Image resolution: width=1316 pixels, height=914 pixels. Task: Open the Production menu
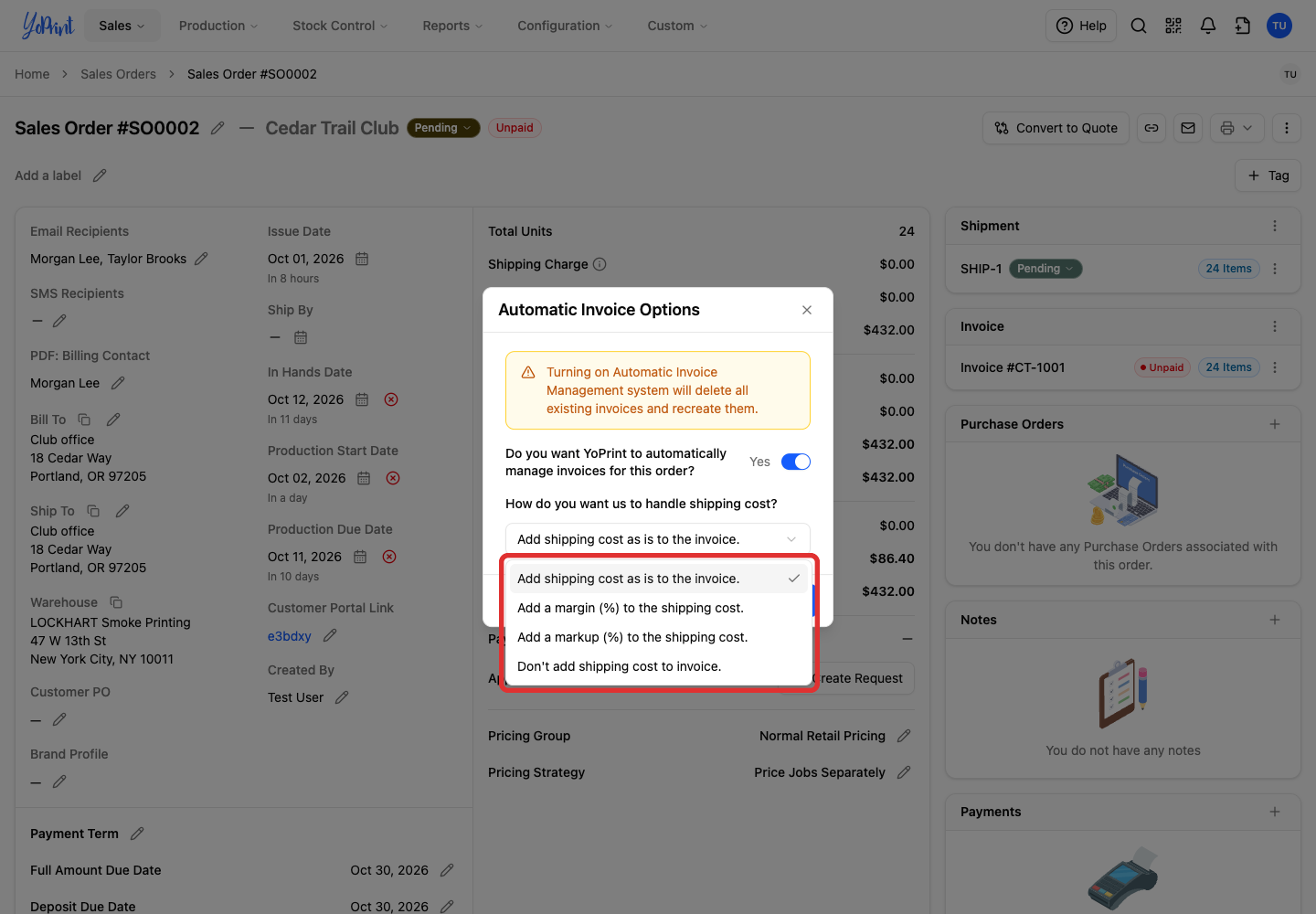(218, 26)
